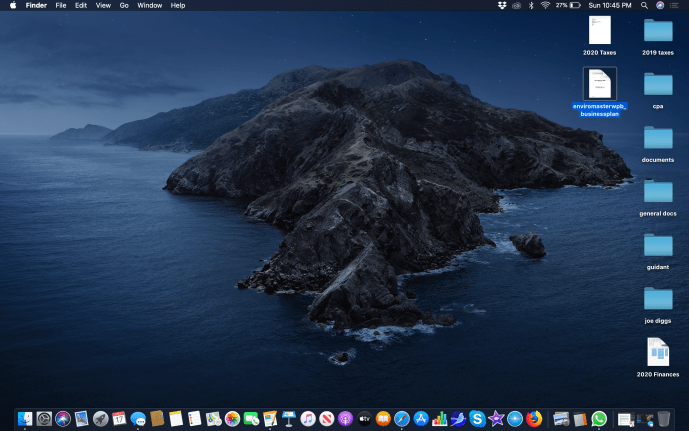Expand the Wi-Fi status menu
The height and width of the screenshot is (431, 689).
[545, 5]
